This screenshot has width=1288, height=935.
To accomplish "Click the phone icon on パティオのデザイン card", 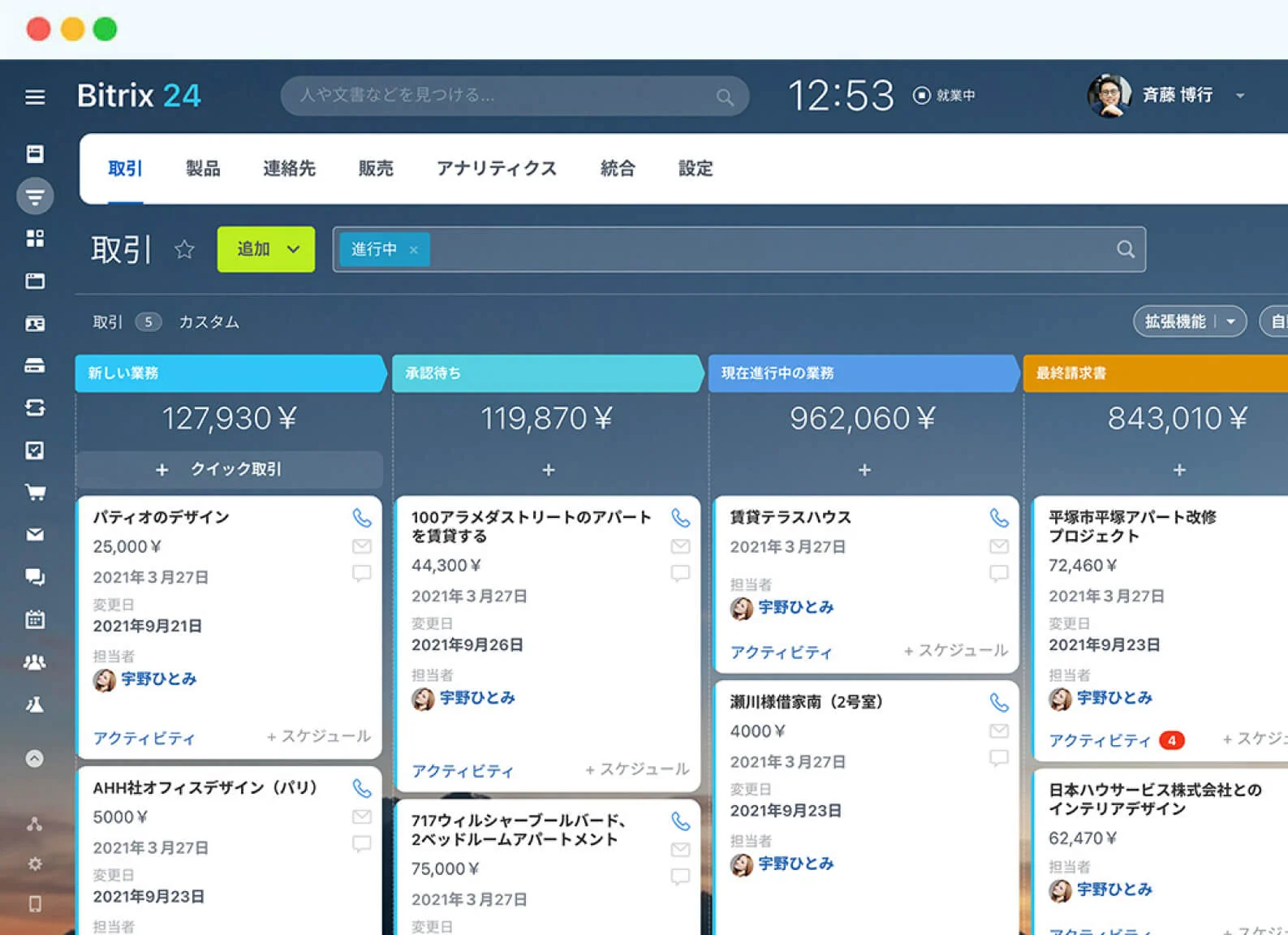I will 362,517.
